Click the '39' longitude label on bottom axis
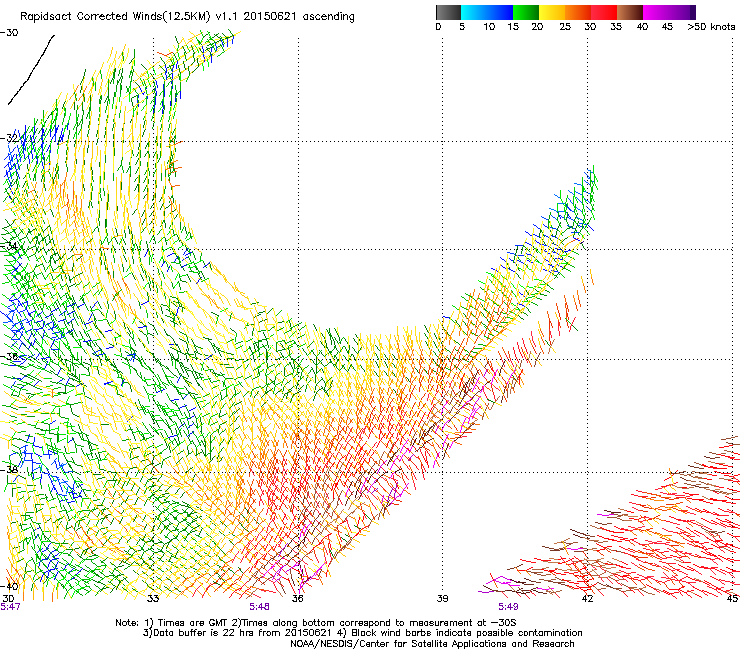This screenshot has width=740, height=650. 442,599
